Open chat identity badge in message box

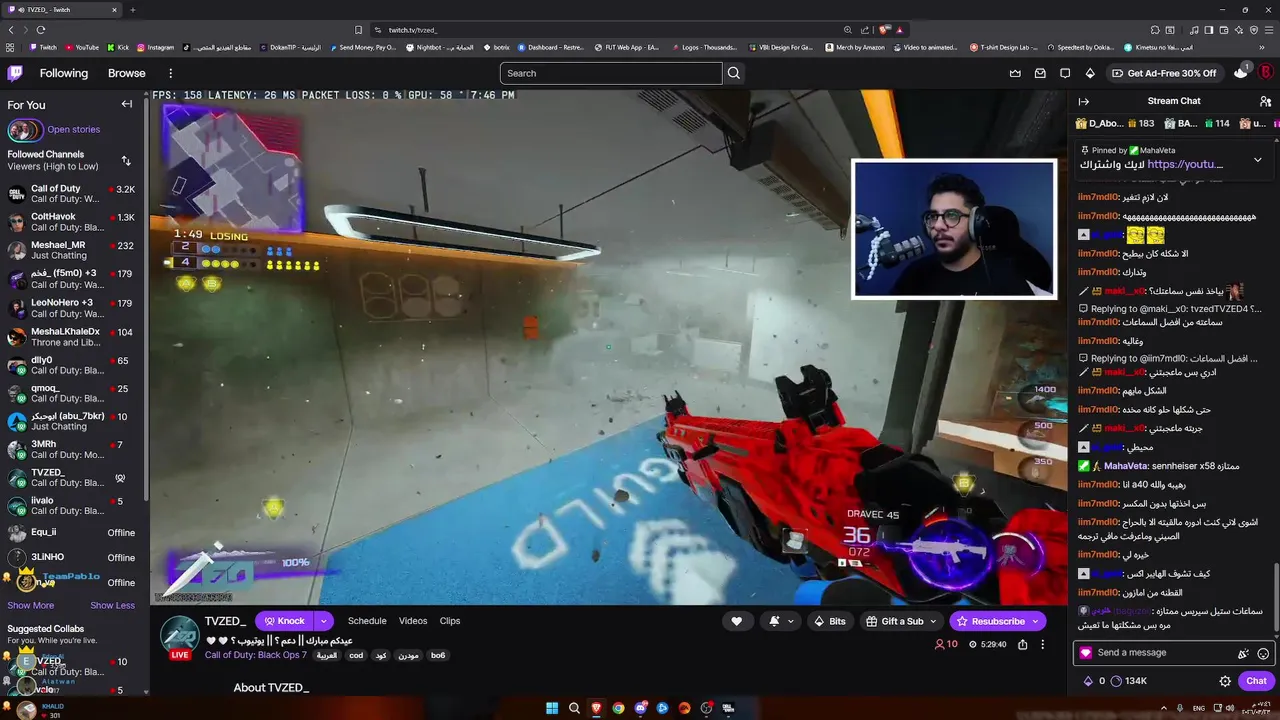pyautogui.click(x=1086, y=653)
